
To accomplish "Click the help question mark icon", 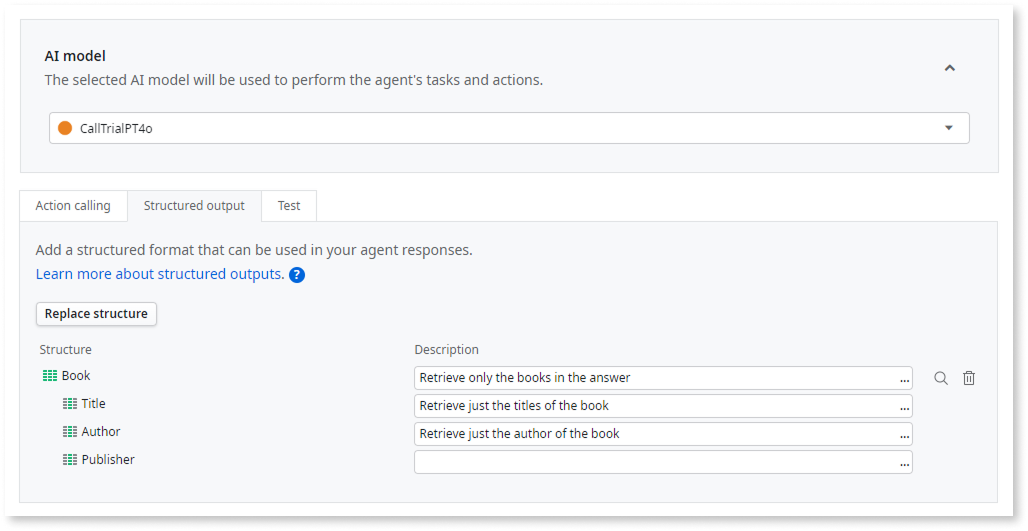I will point(297,275).
